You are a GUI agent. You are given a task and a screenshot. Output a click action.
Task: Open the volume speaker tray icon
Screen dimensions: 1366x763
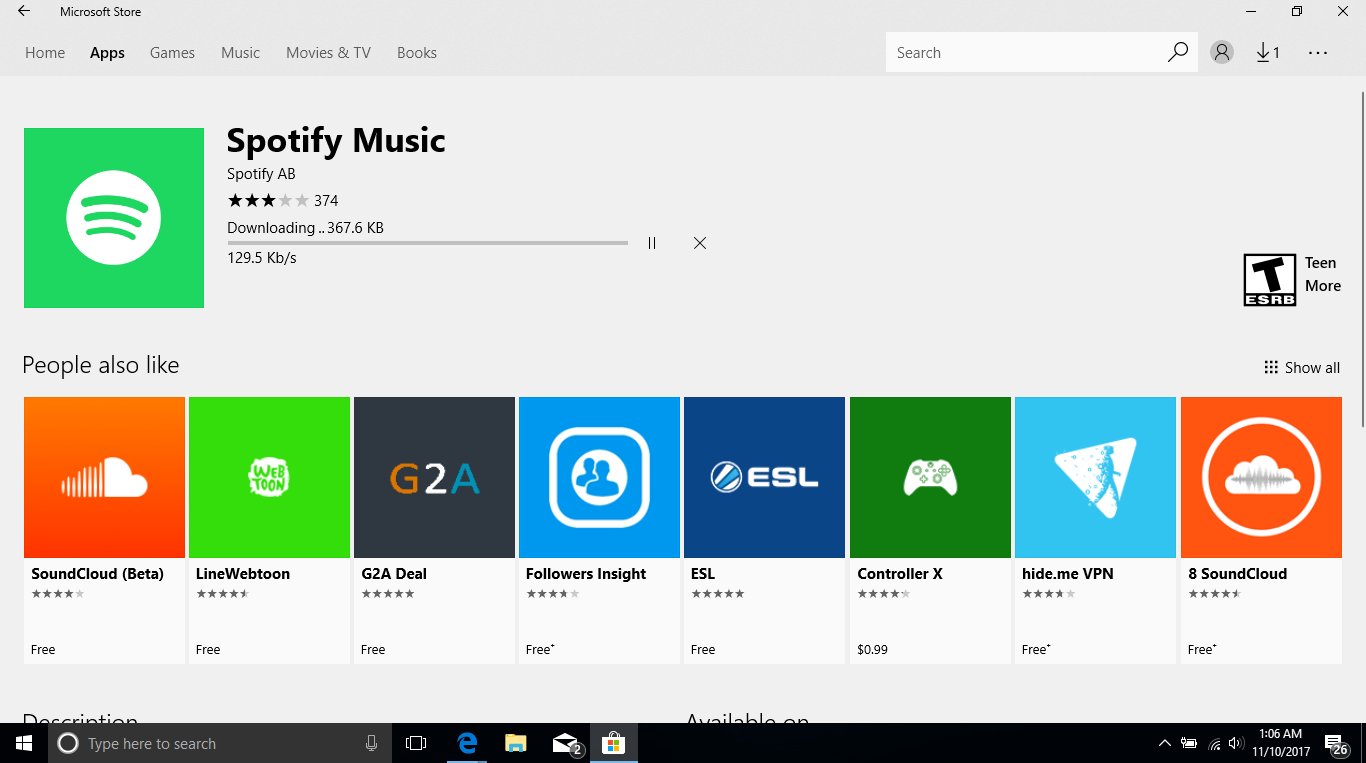click(1236, 743)
